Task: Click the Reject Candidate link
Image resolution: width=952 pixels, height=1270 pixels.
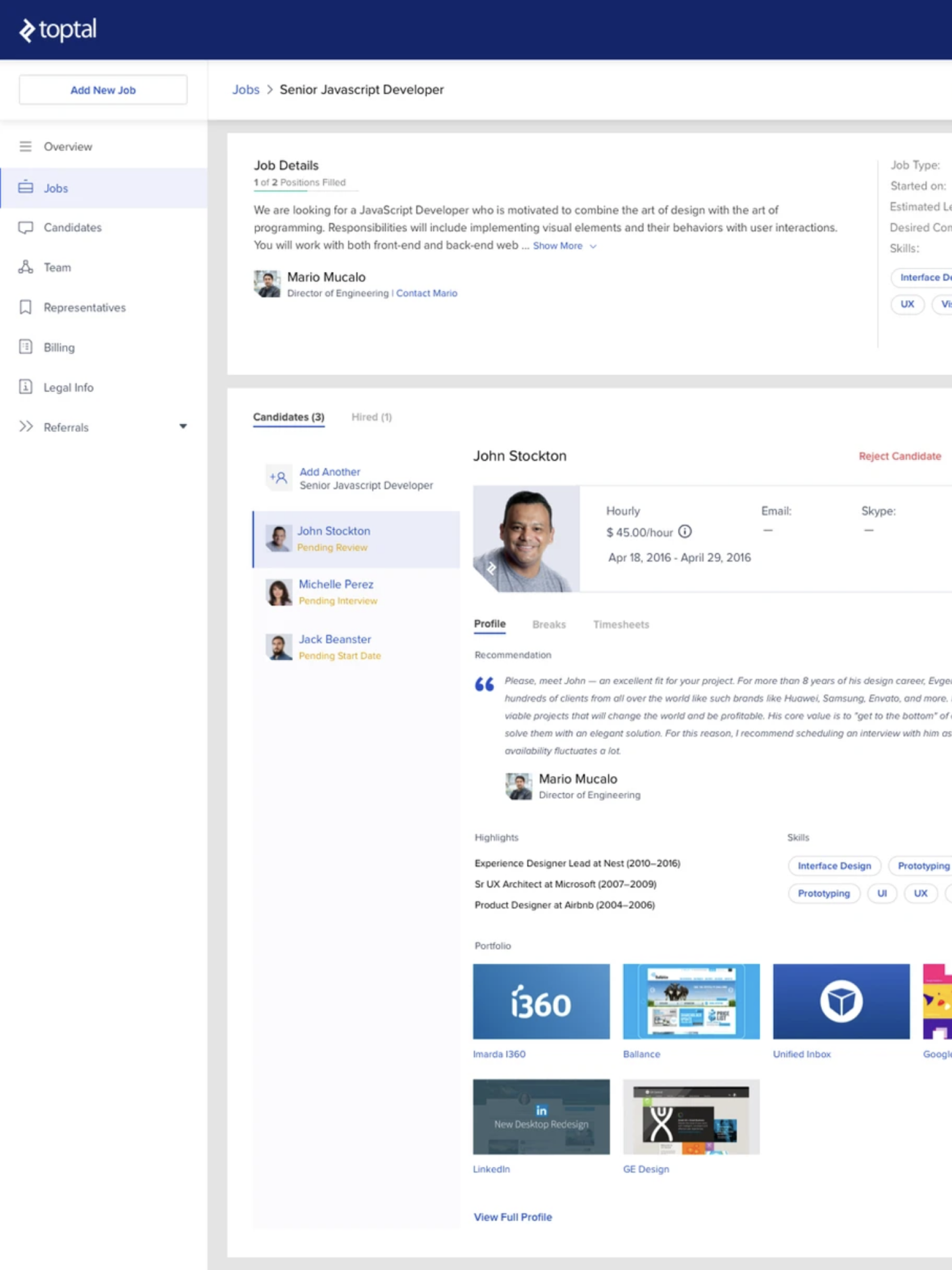Action: tap(899, 456)
